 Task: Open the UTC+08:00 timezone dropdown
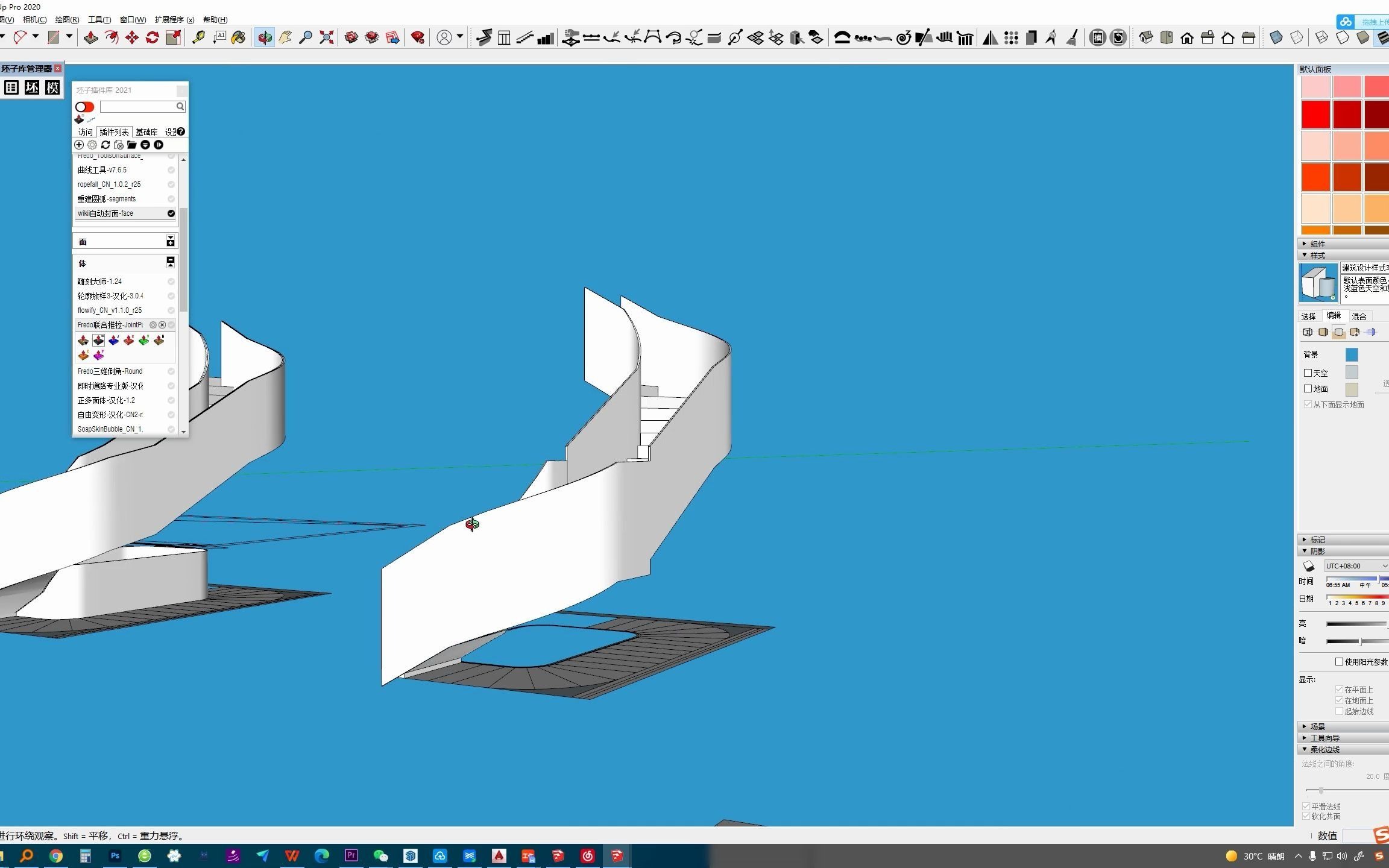[x=1355, y=566]
